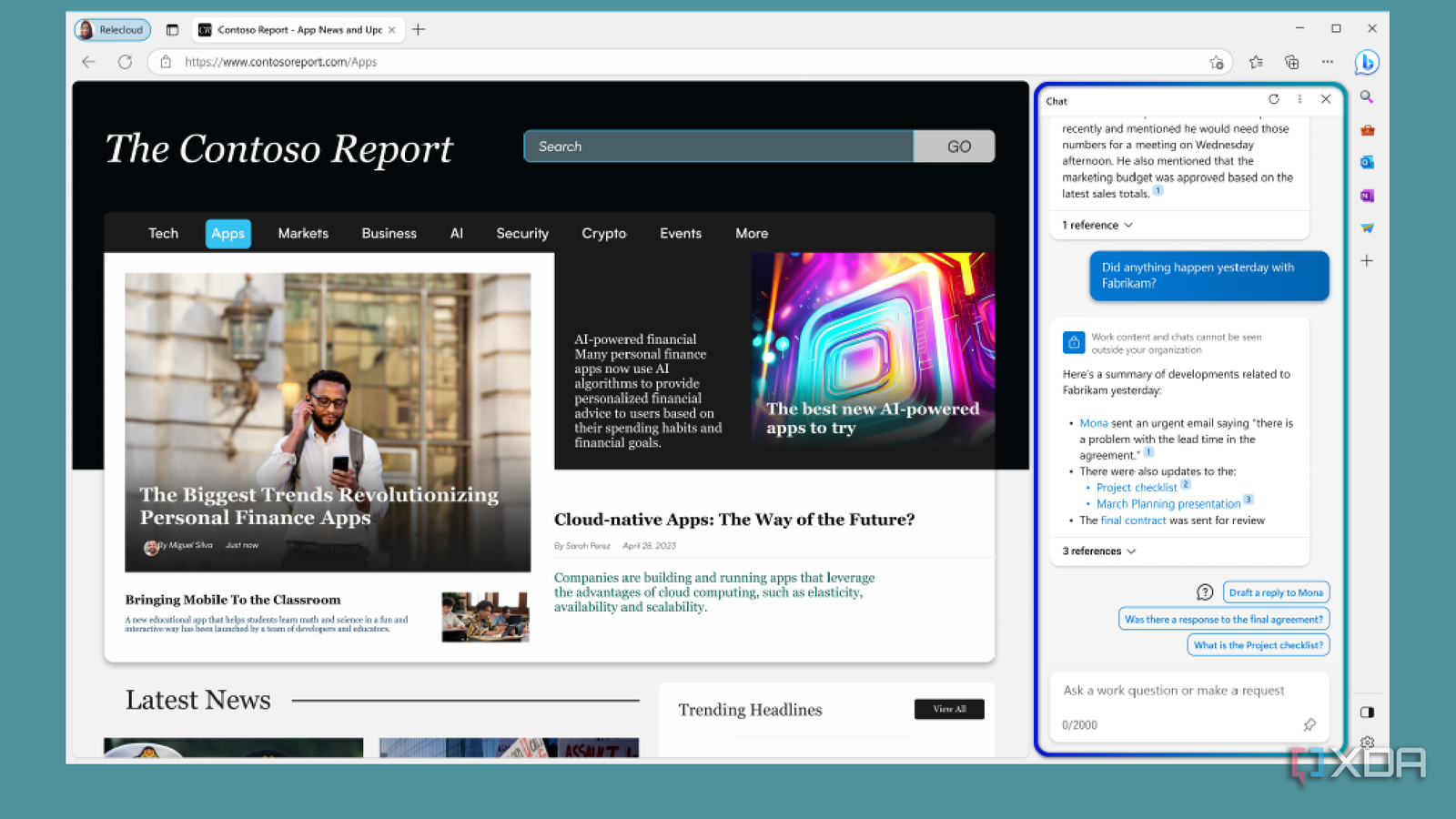Click the lock icon beside work content notice
1456x819 pixels.
(x=1074, y=343)
